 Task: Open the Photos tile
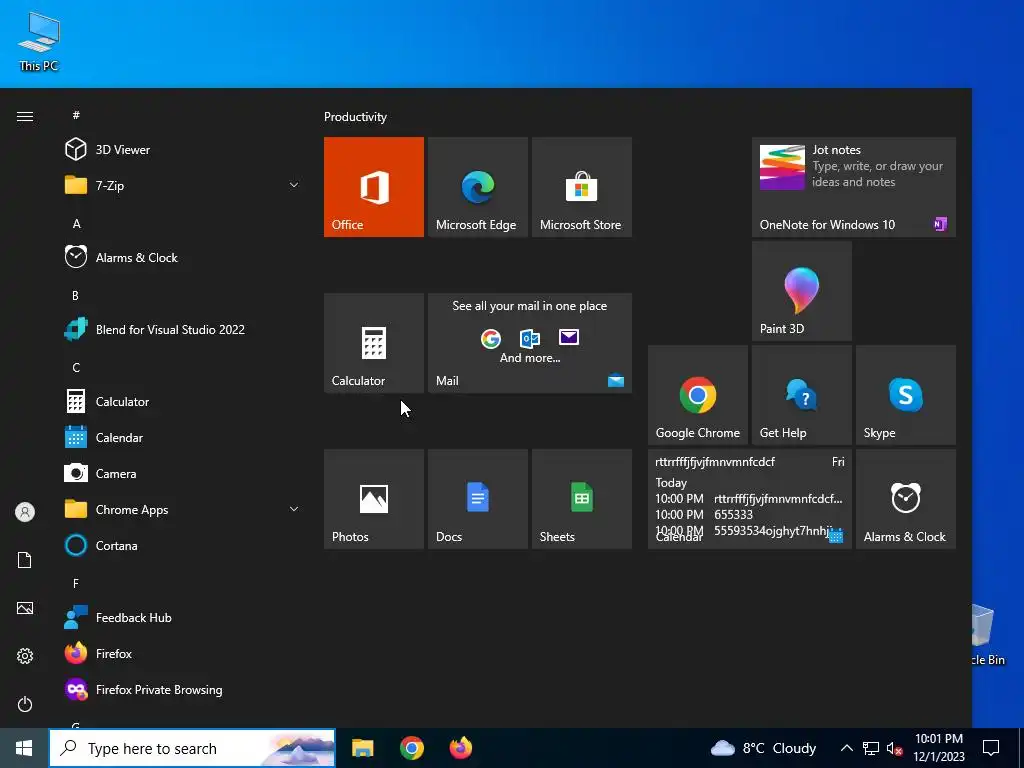click(x=374, y=499)
